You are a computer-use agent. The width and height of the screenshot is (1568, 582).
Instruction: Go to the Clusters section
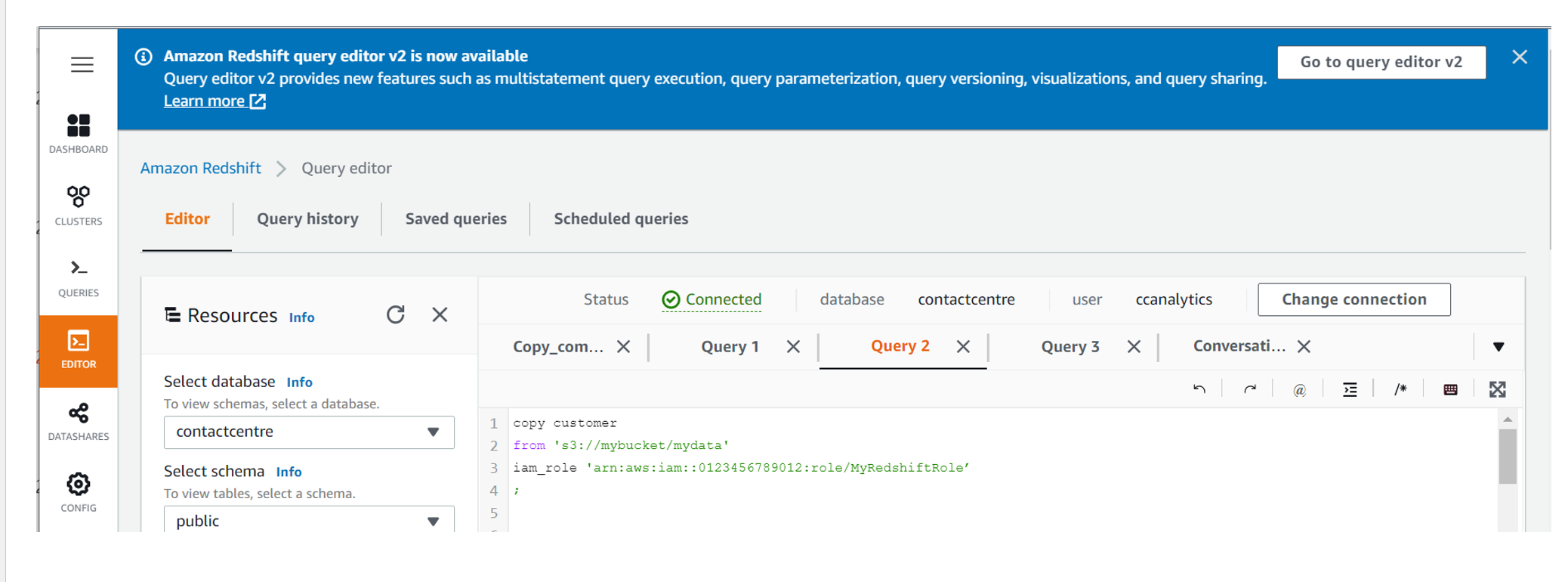point(79,206)
